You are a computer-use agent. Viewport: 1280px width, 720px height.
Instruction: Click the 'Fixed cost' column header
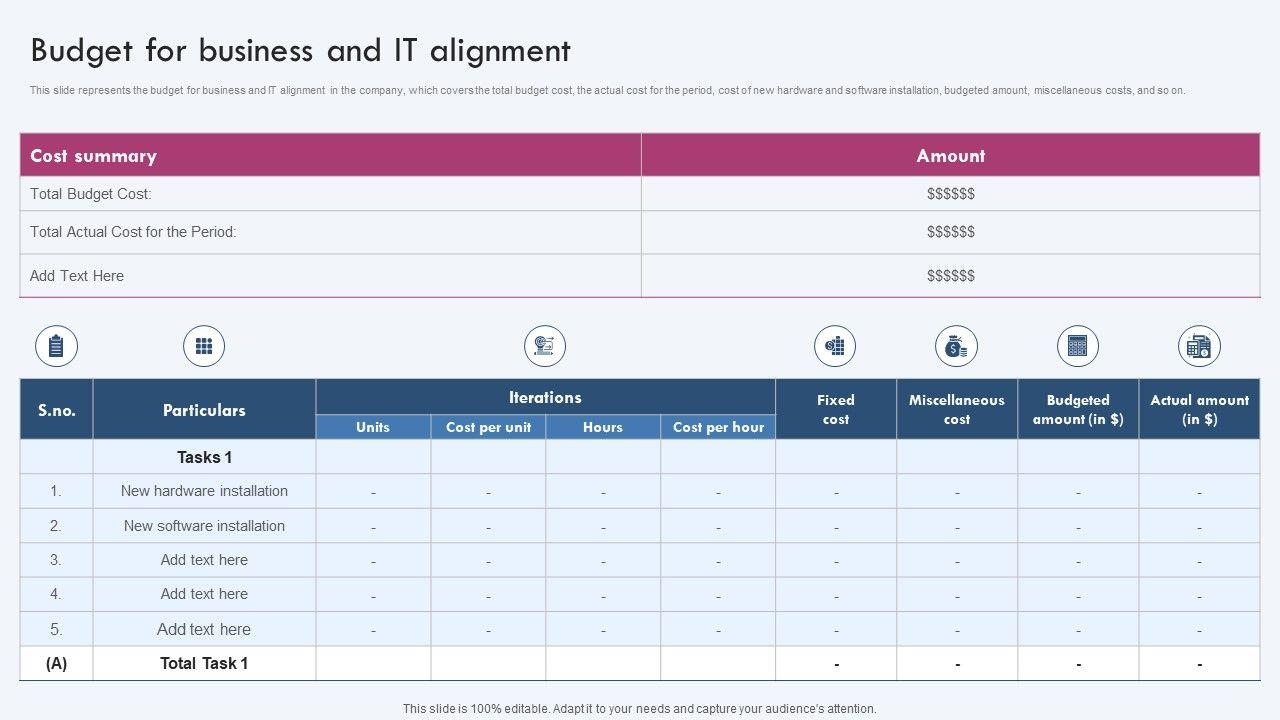coord(835,409)
